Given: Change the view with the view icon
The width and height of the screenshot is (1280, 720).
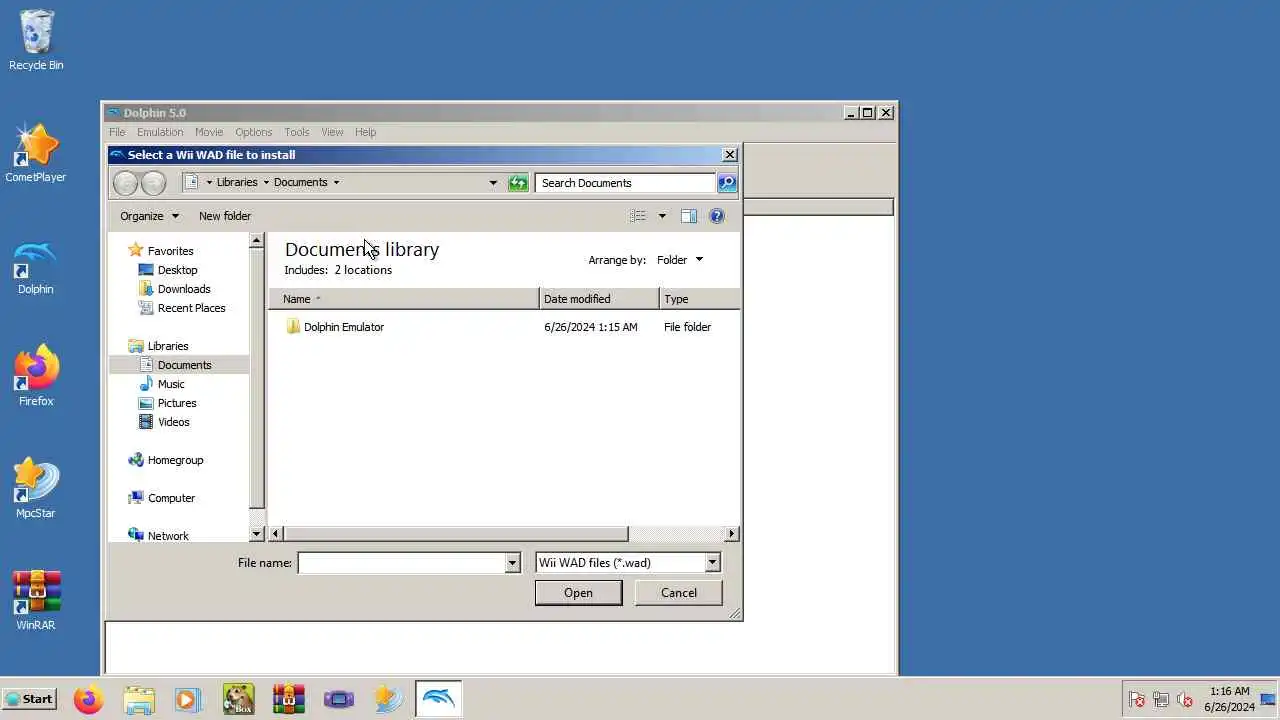Looking at the screenshot, I should [x=638, y=216].
